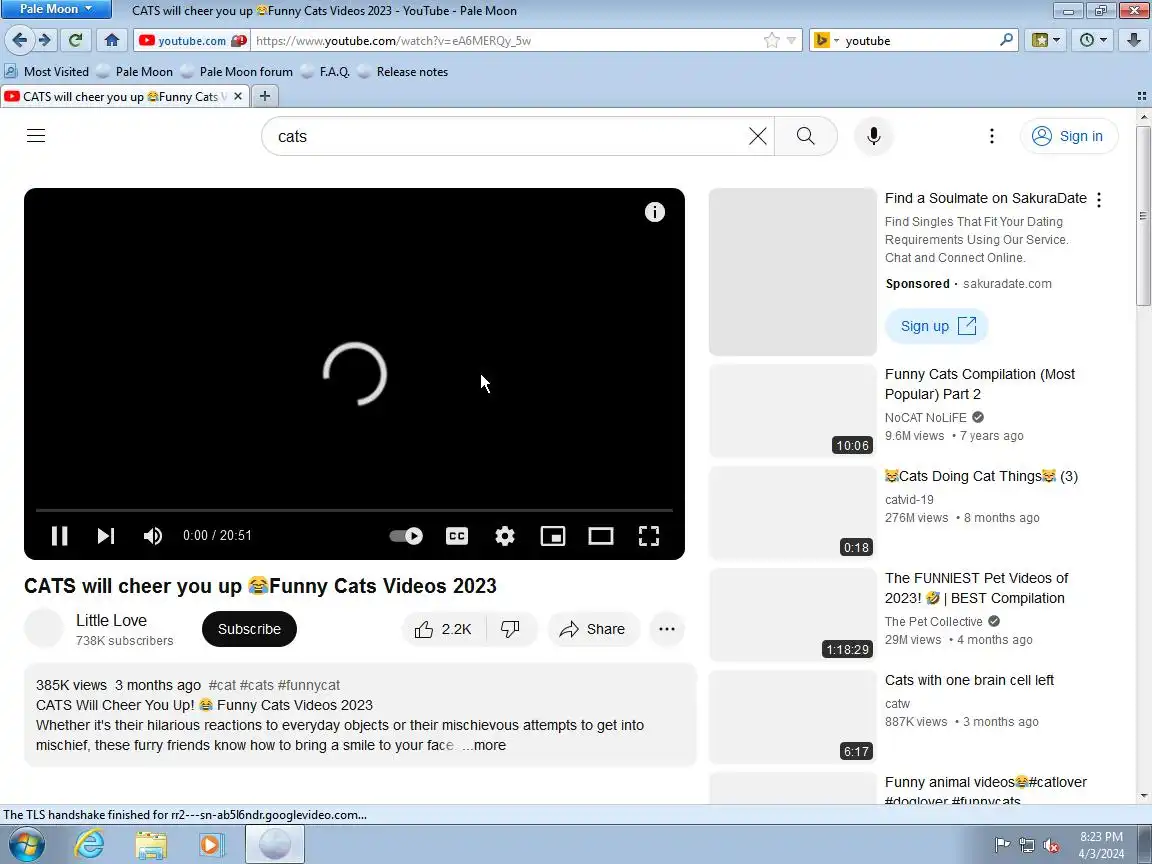Go to the browser home page
The image size is (1152, 864).
[112, 40]
